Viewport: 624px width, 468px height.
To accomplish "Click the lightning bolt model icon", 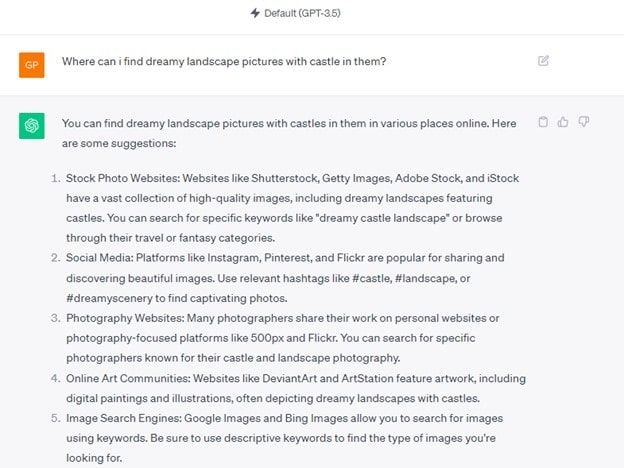I will coord(255,13).
